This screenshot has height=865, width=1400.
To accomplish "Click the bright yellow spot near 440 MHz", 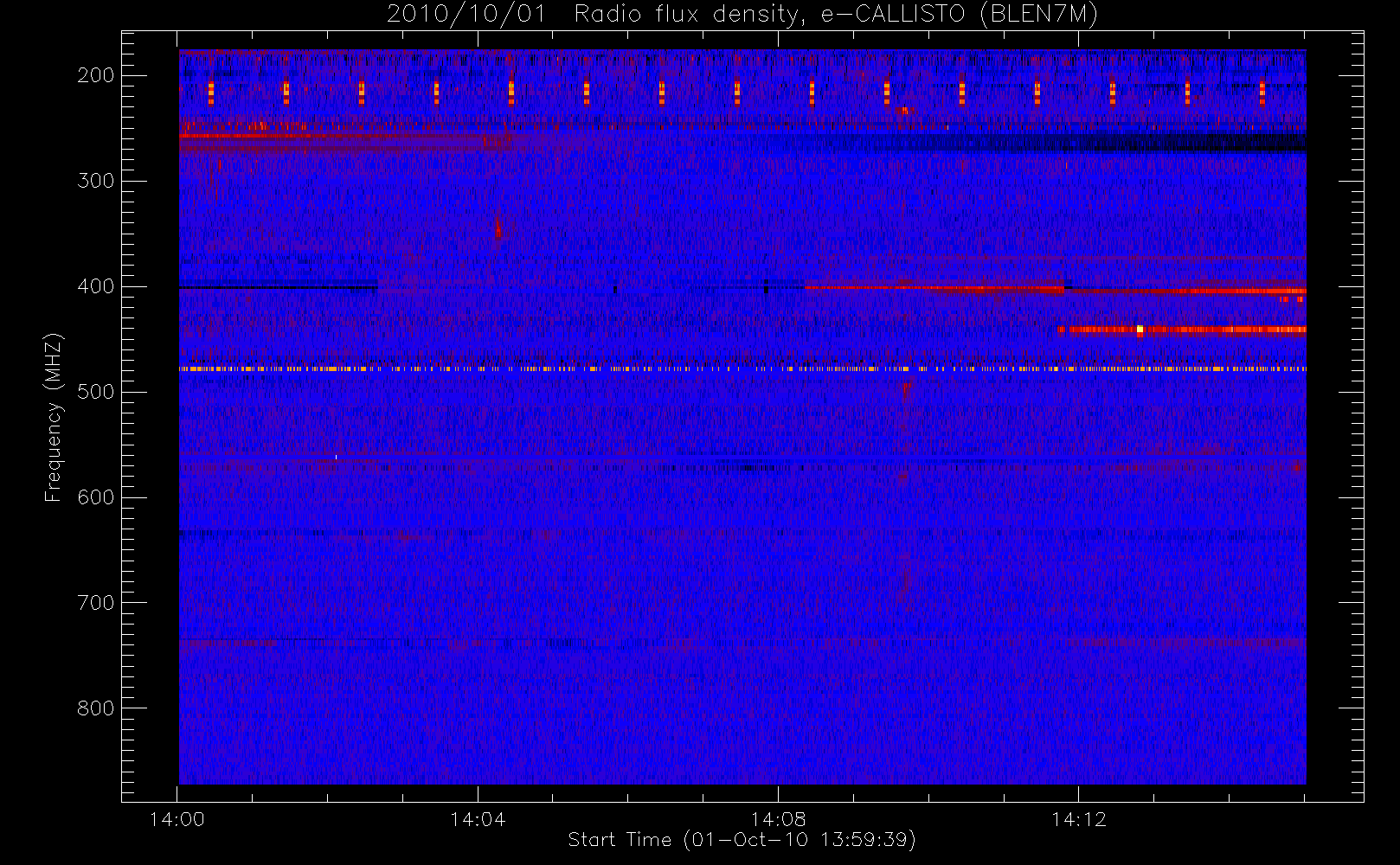I will 1140,329.
